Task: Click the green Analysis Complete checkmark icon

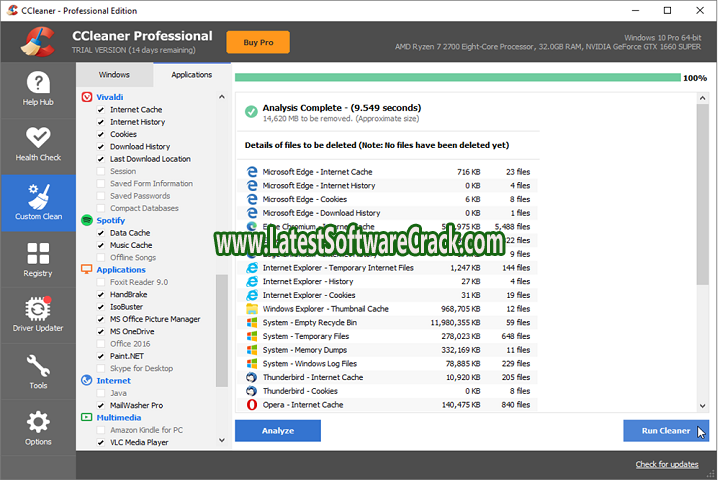Action: tap(251, 112)
